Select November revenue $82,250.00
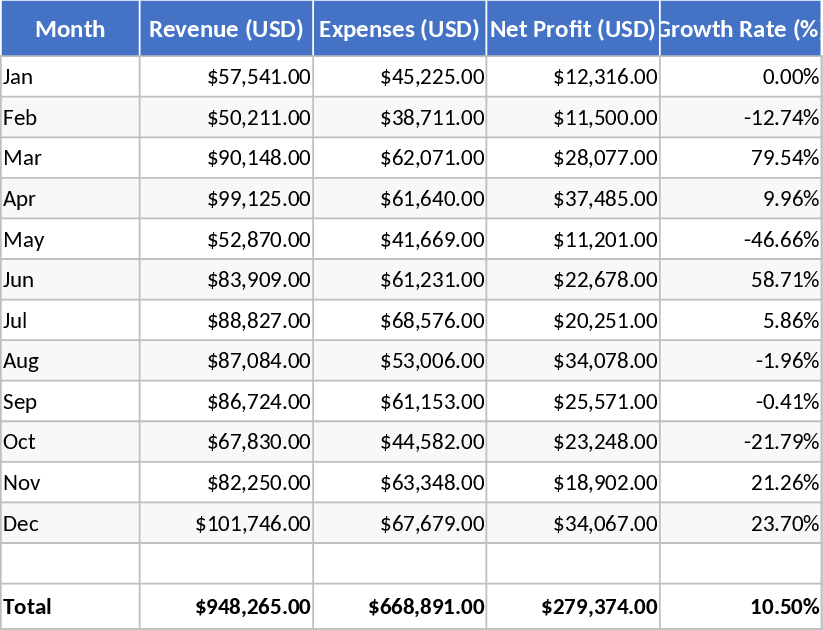Image resolution: width=823 pixels, height=630 pixels. (259, 483)
